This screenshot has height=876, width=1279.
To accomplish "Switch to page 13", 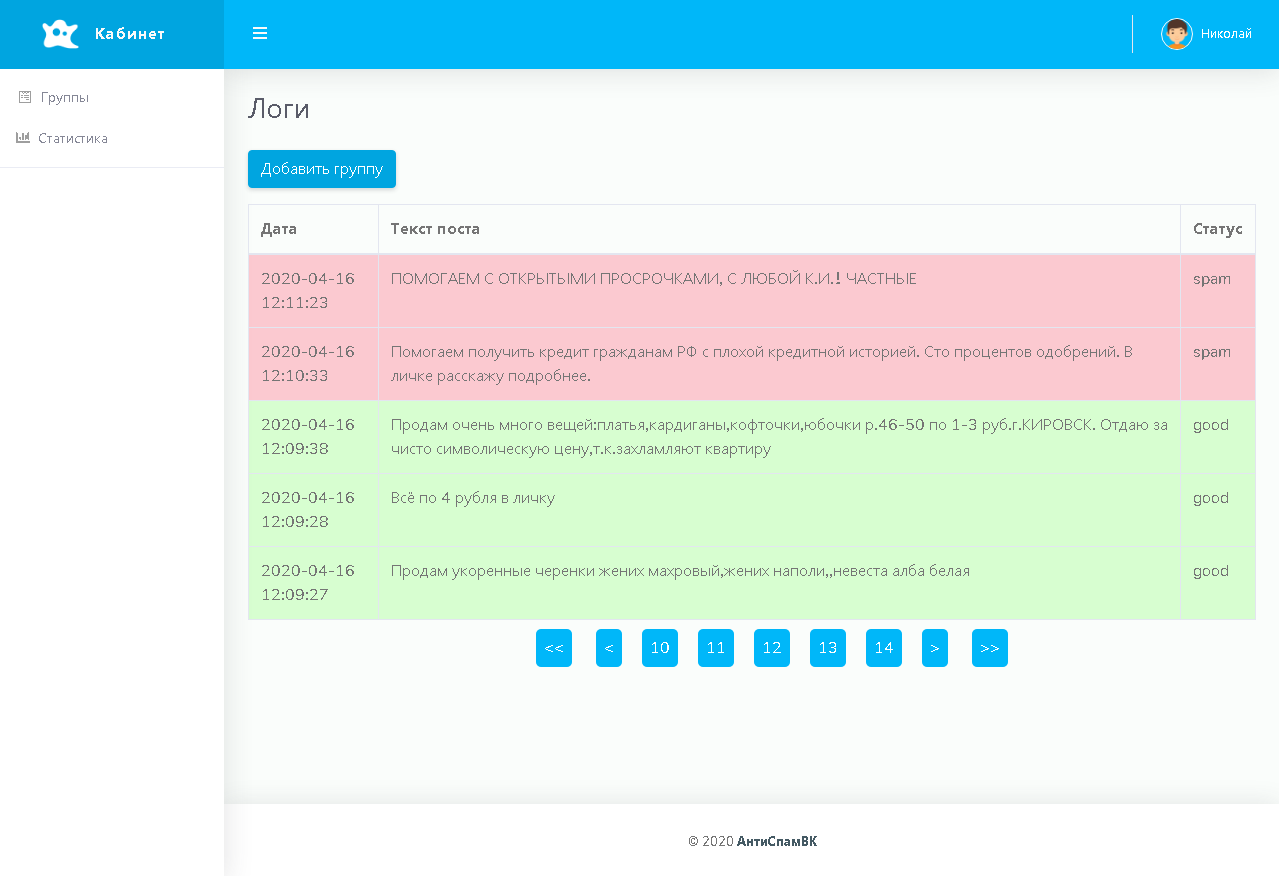I will pyautogui.click(x=828, y=648).
